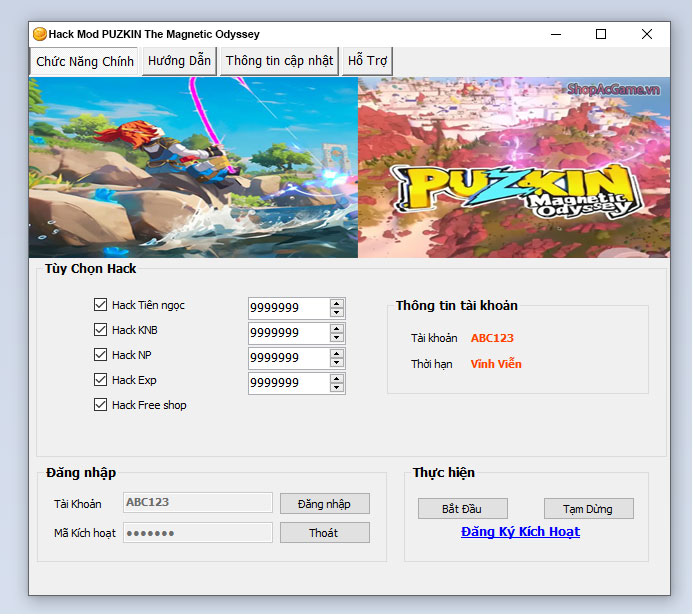Click the Mã Kích hoạt password field

198,533
